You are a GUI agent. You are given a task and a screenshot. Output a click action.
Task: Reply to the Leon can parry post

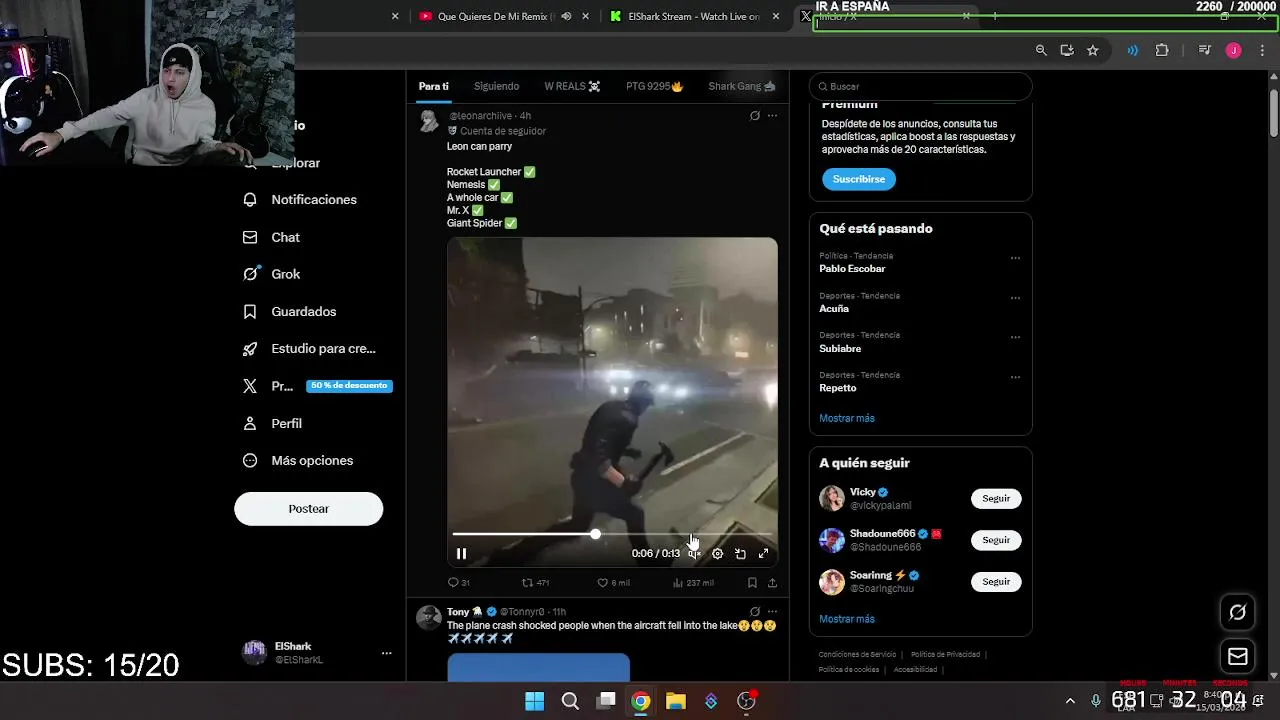(458, 582)
